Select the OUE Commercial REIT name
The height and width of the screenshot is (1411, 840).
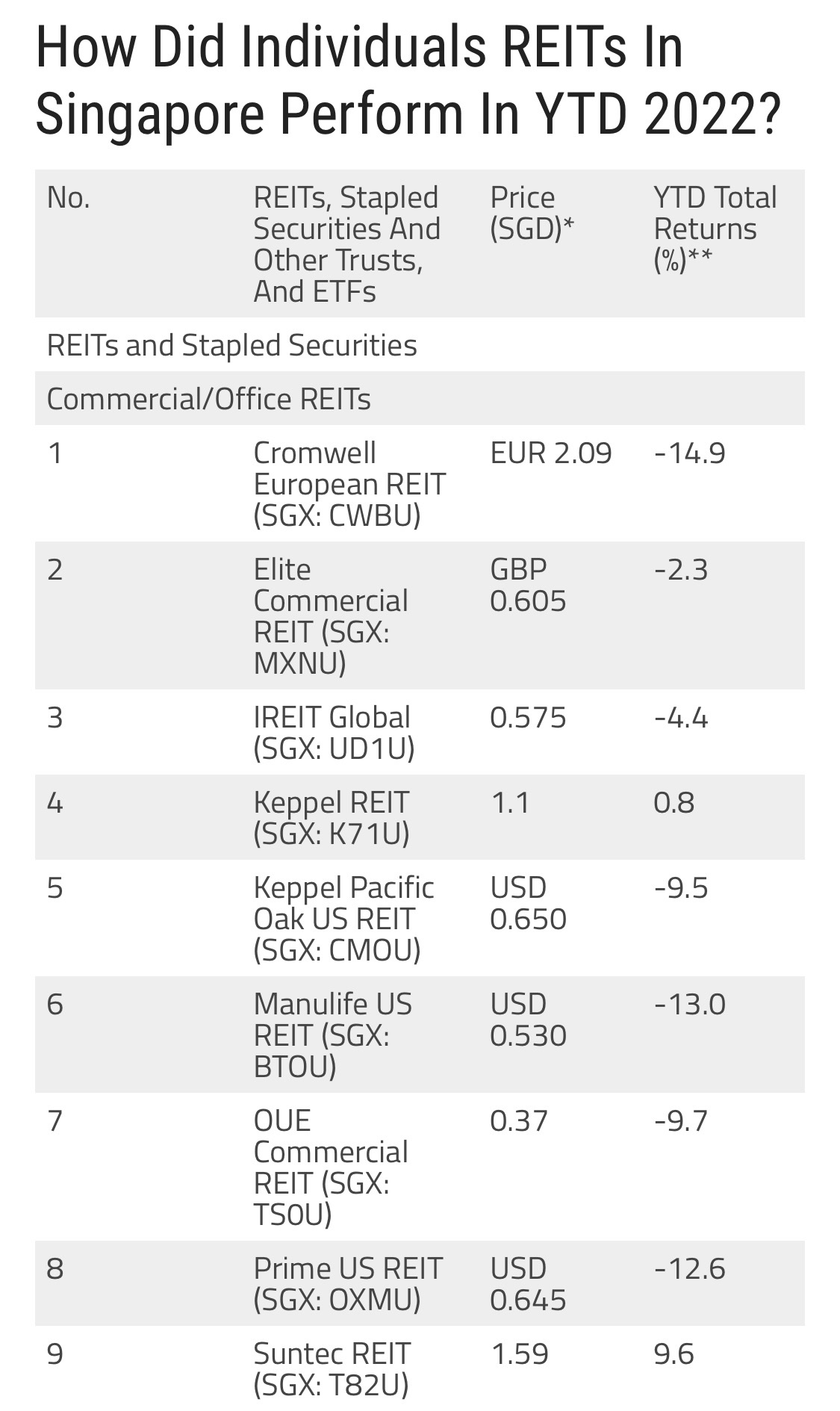point(330,1167)
